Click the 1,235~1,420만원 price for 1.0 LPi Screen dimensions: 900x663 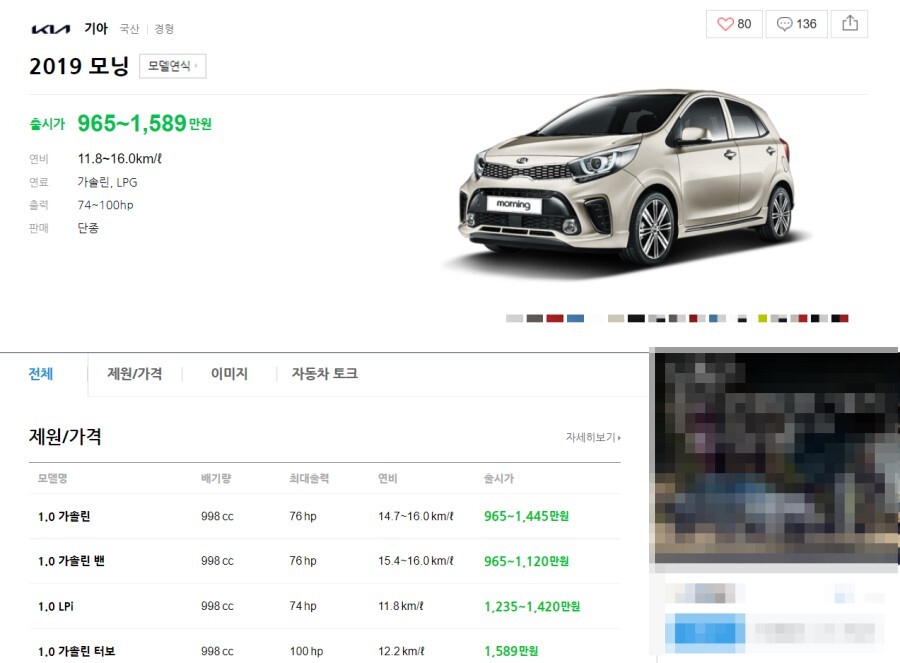pos(532,606)
